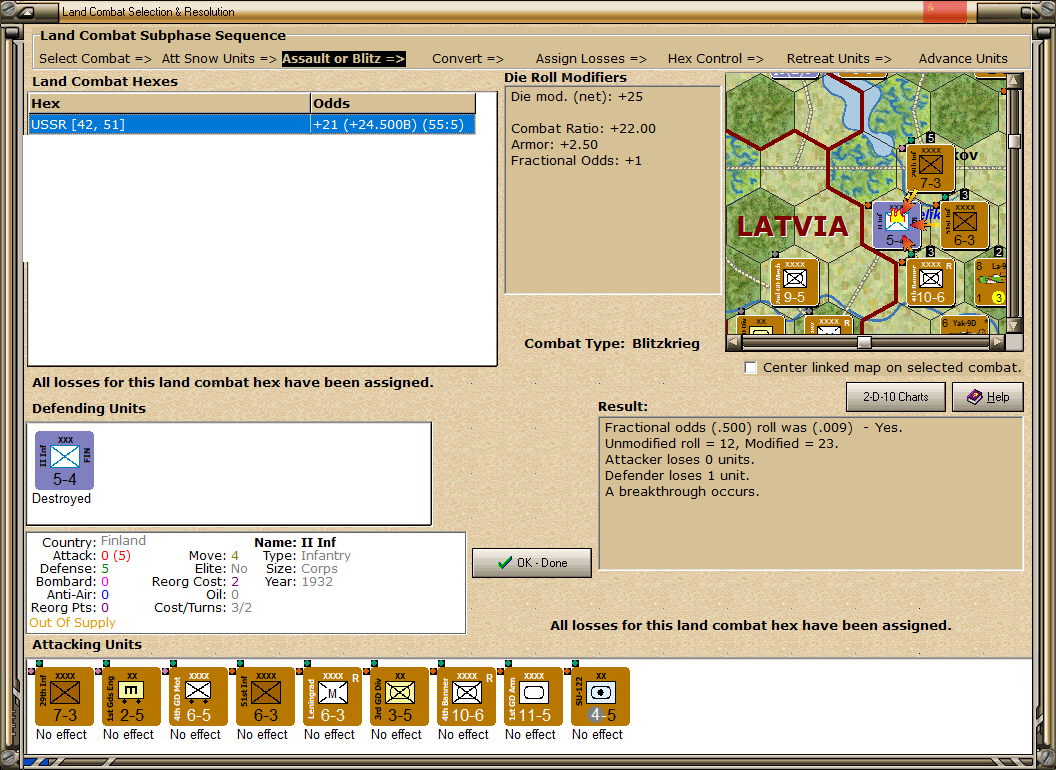Viewport: 1056px width, 770px height.
Task: Click the map's vertical scrollbar thumb
Action: pos(1014,141)
